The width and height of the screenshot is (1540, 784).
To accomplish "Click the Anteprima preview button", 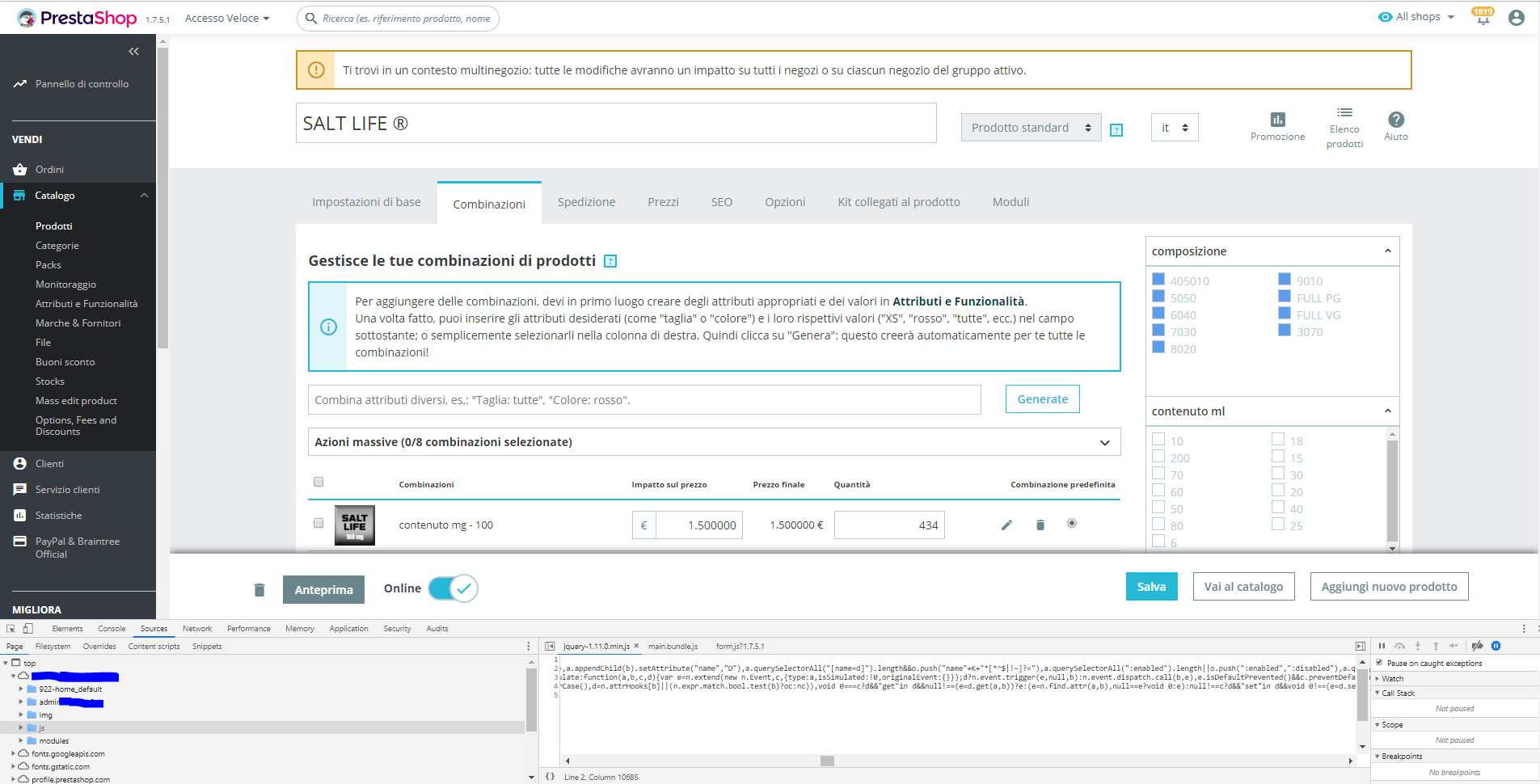I will click(x=323, y=590).
